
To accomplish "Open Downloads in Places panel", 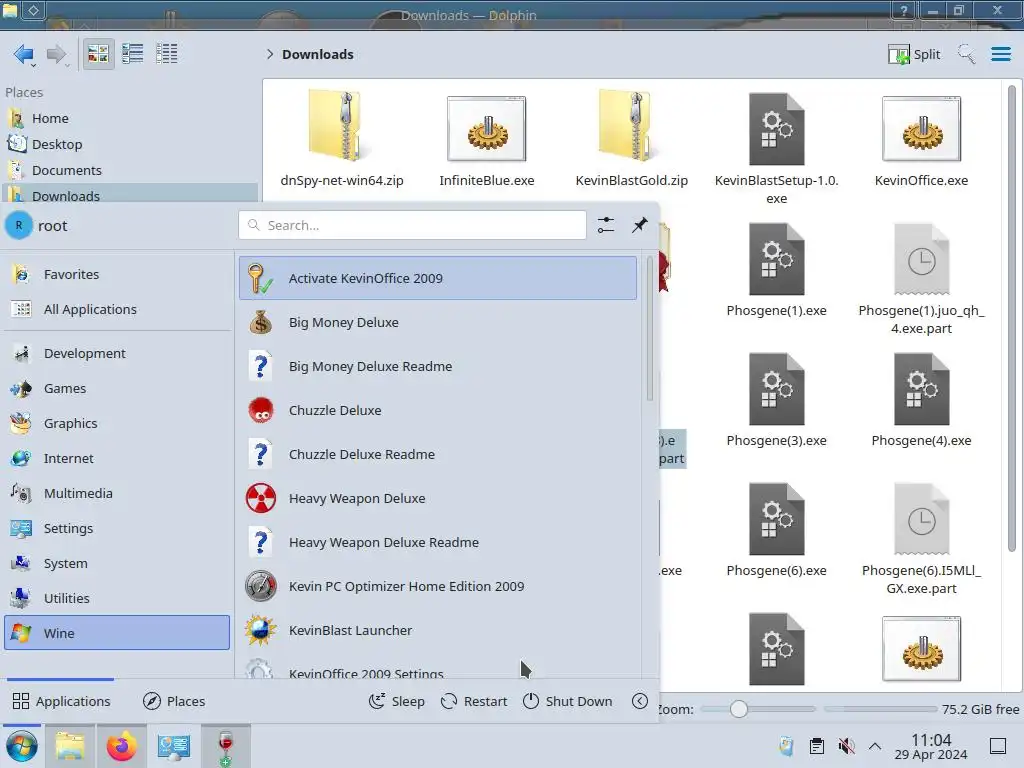I will [x=130, y=195].
